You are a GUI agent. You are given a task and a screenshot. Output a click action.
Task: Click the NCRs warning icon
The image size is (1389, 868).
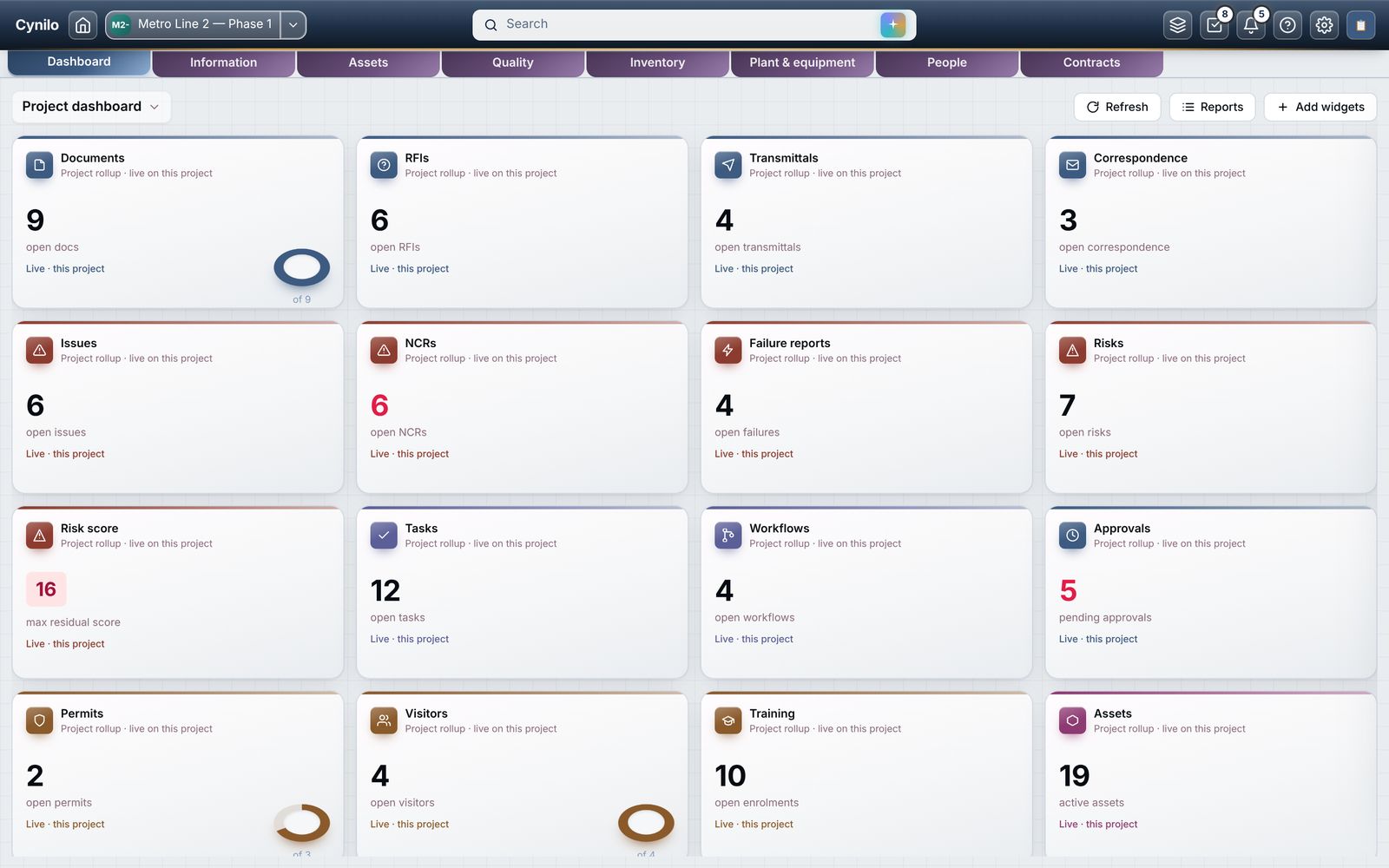(x=384, y=351)
